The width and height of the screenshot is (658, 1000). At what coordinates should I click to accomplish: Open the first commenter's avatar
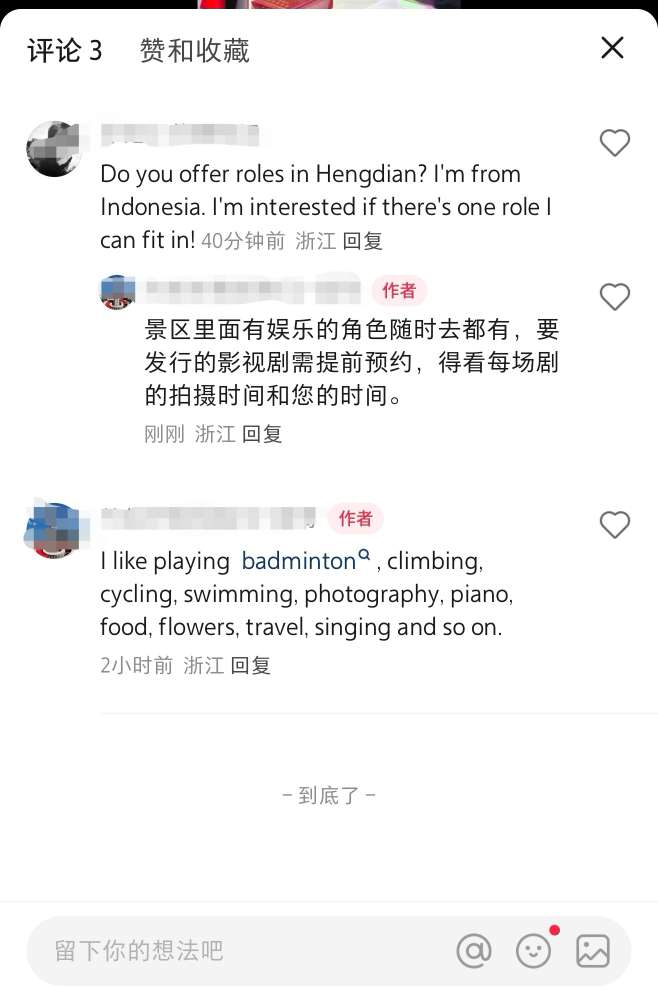pyautogui.click(x=54, y=149)
